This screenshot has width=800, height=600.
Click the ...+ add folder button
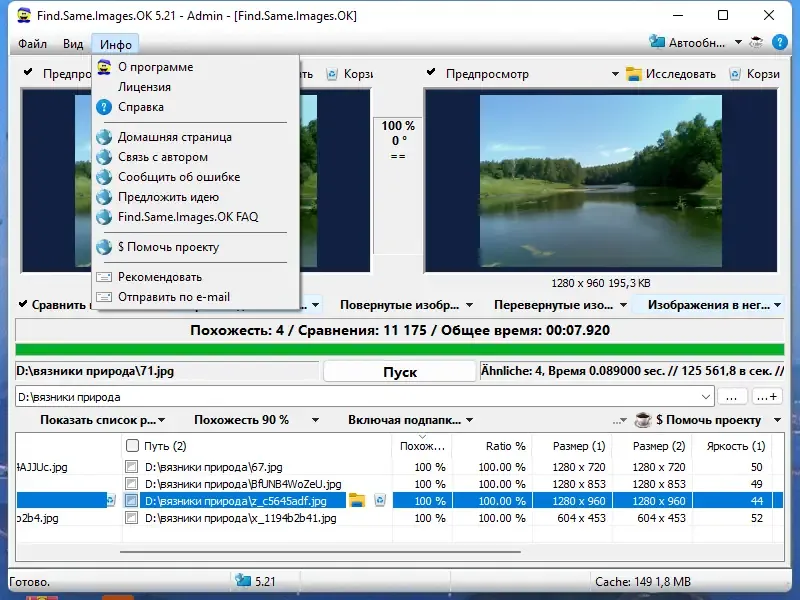tap(767, 396)
